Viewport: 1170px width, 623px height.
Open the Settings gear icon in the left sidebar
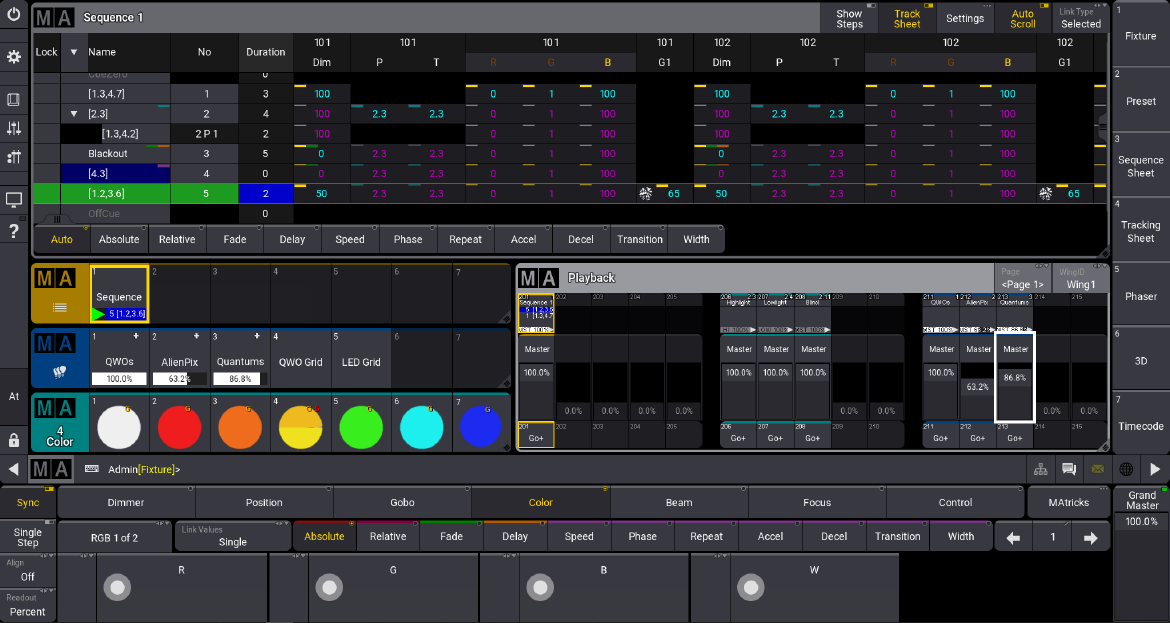tap(14, 57)
